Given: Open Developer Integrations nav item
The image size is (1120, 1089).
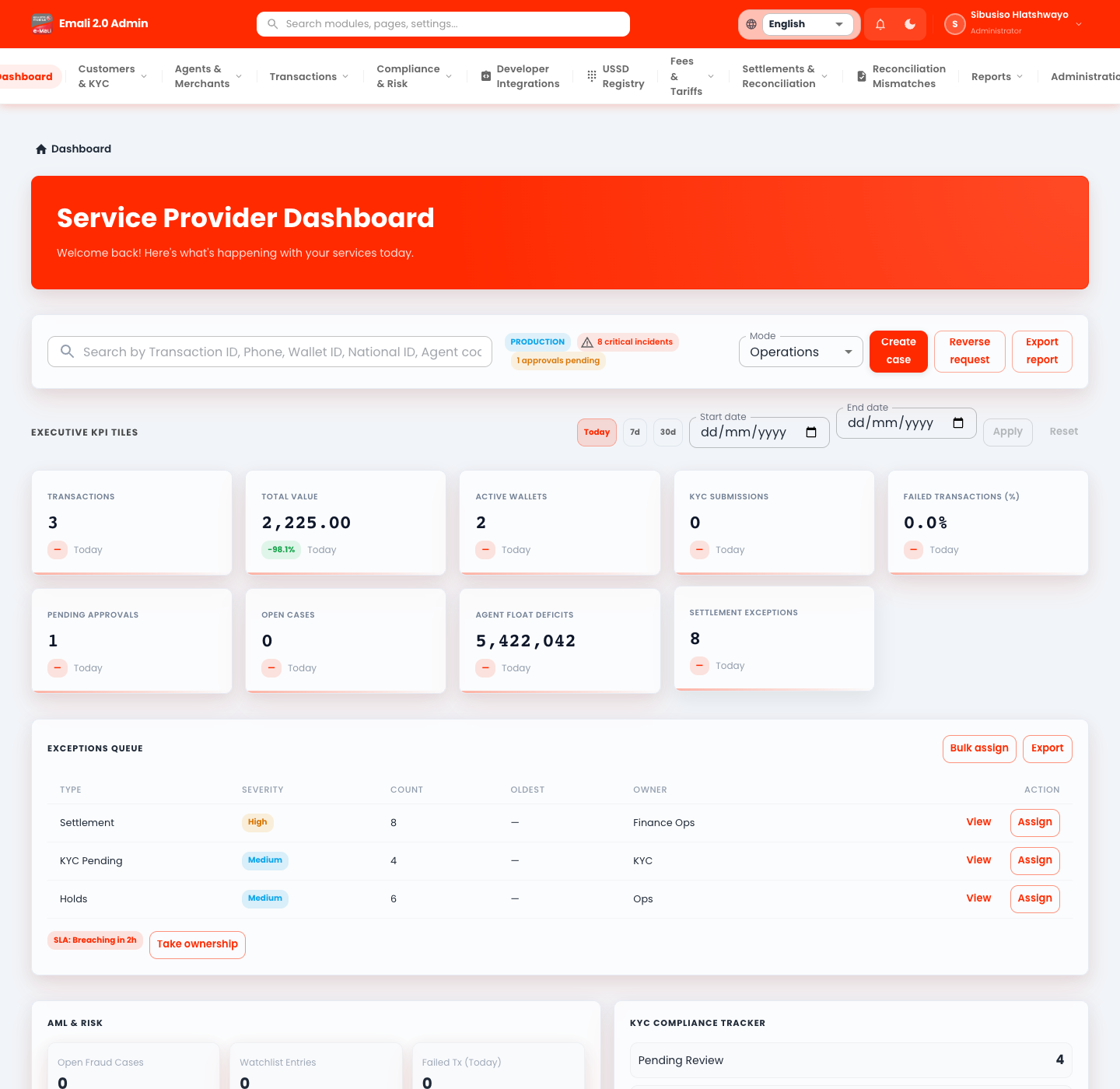Looking at the screenshot, I should click(x=520, y=76).
